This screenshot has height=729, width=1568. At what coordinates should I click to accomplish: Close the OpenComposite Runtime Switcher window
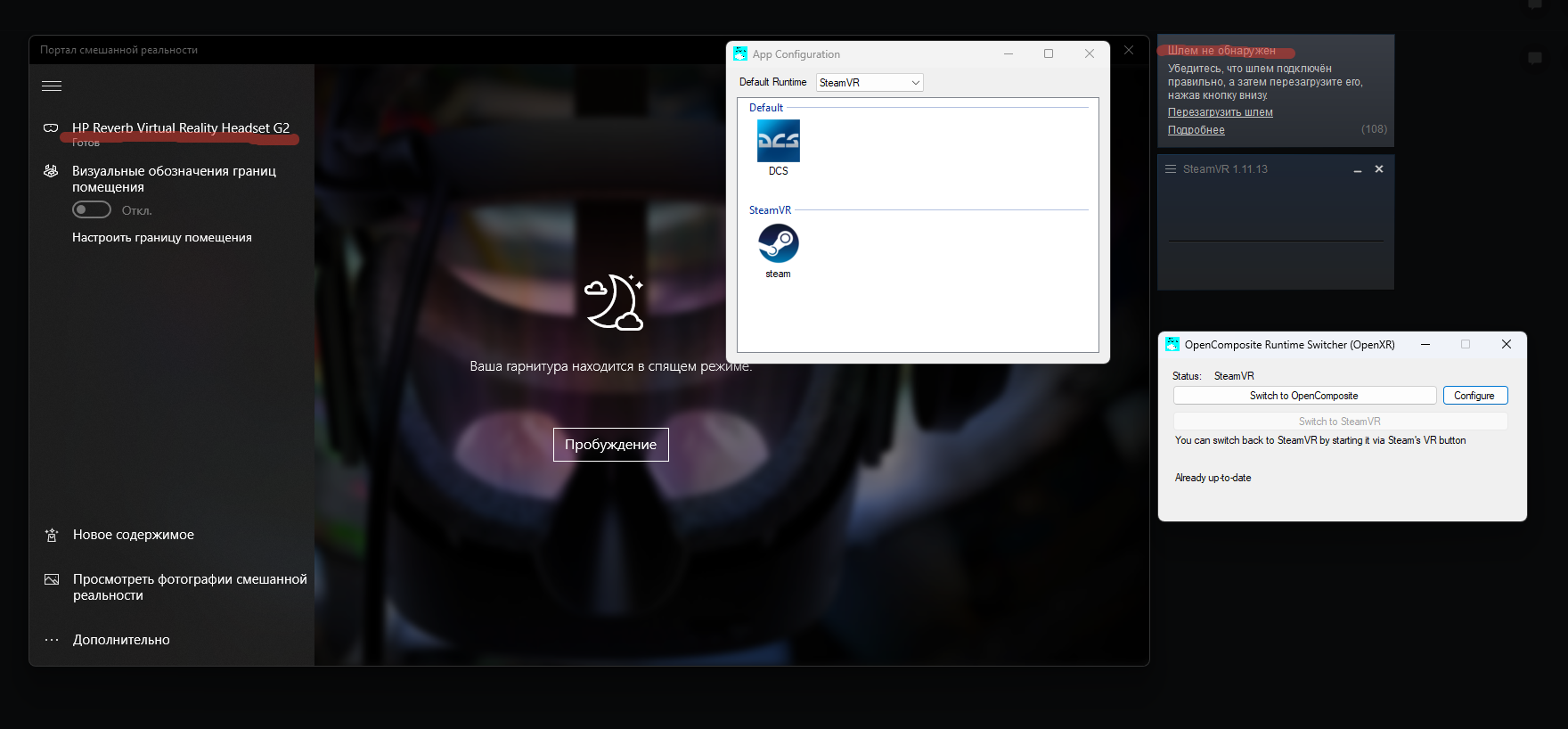click(1507, 344)
